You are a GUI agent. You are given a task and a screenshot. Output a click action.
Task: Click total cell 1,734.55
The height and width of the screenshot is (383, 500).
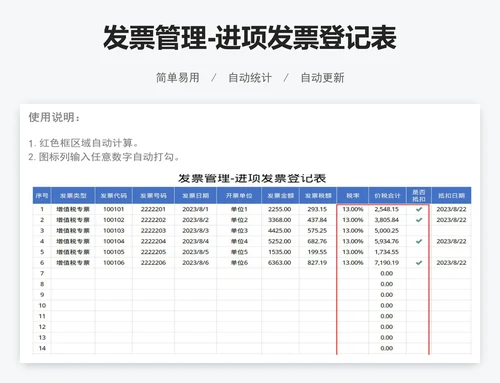click(387, 252)
